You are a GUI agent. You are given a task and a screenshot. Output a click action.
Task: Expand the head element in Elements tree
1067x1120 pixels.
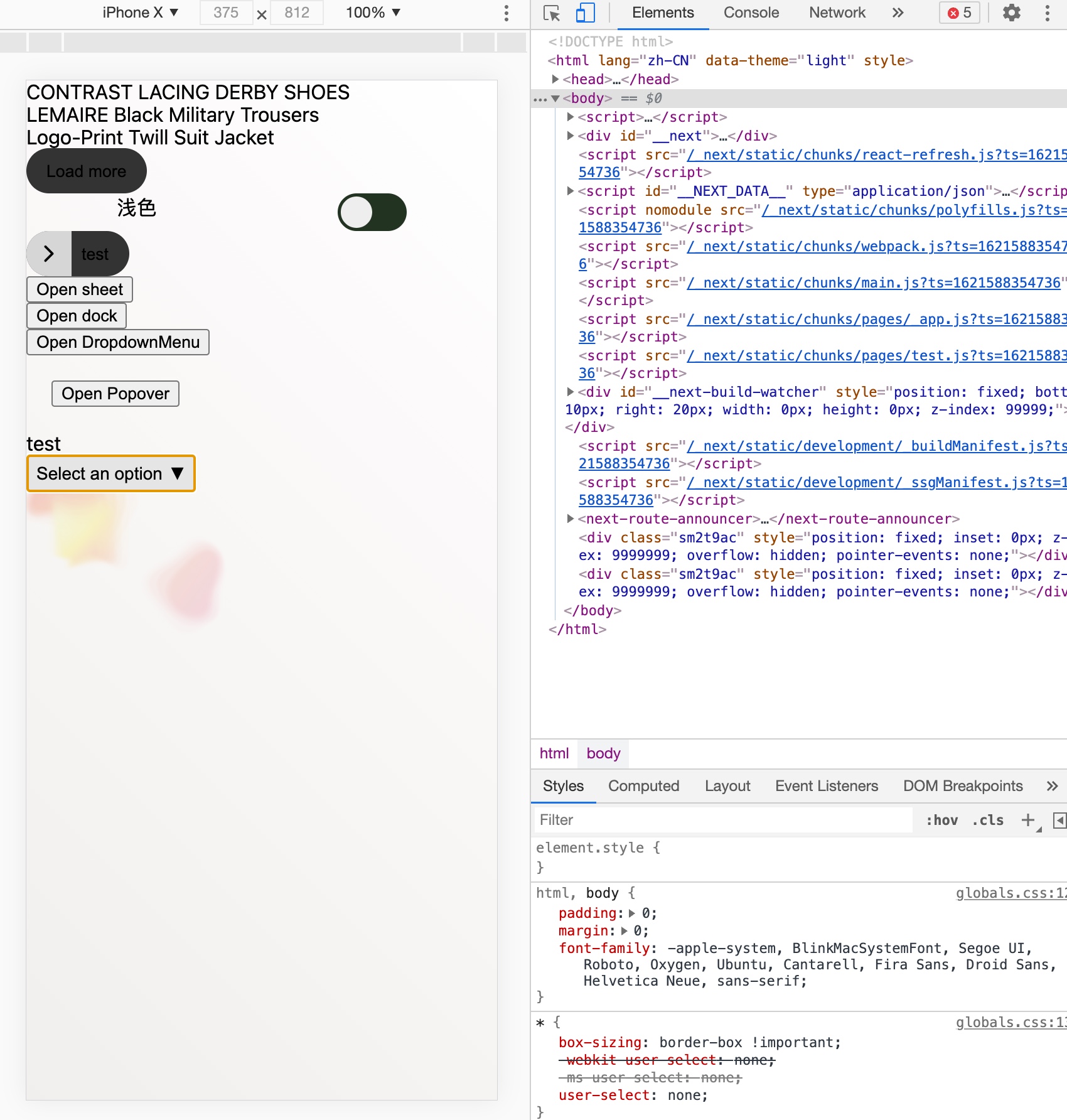[556, 80]
